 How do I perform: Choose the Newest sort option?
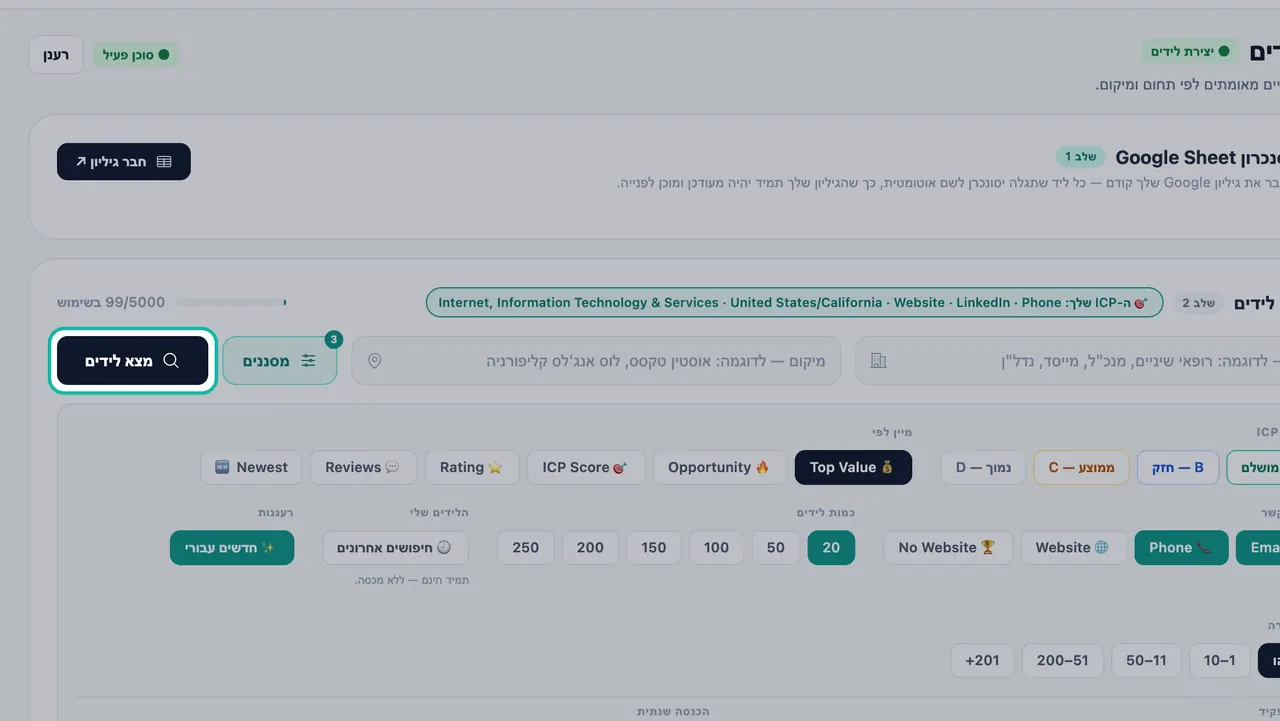tap(251, 467)
